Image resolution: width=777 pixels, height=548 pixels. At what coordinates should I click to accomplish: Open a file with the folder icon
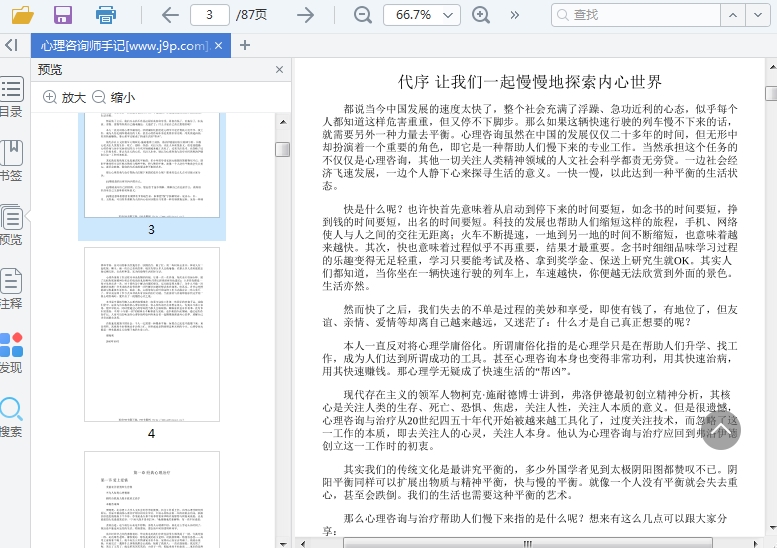click(x=23, y=15)
